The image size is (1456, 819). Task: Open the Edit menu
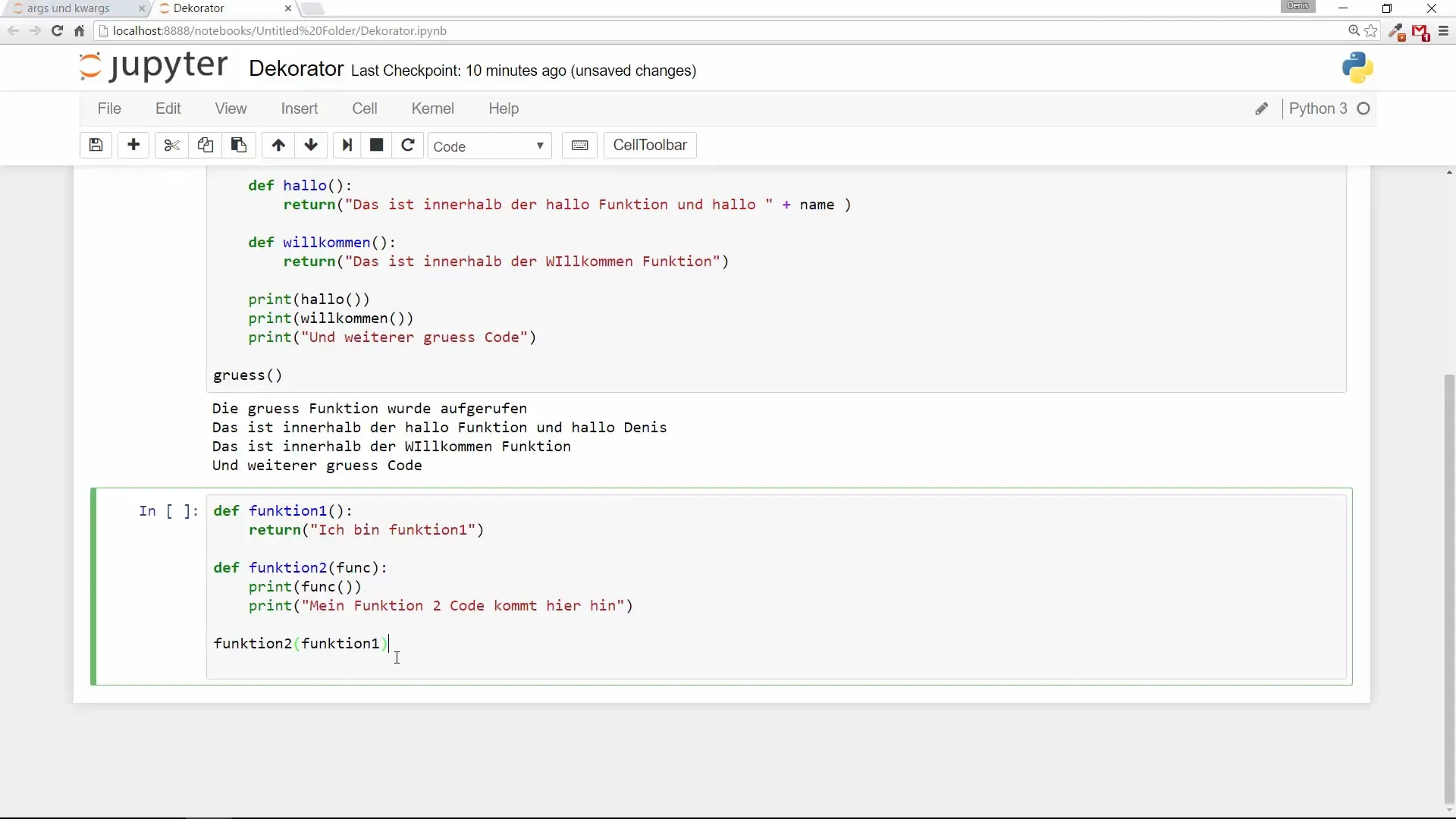coord(168,108)
